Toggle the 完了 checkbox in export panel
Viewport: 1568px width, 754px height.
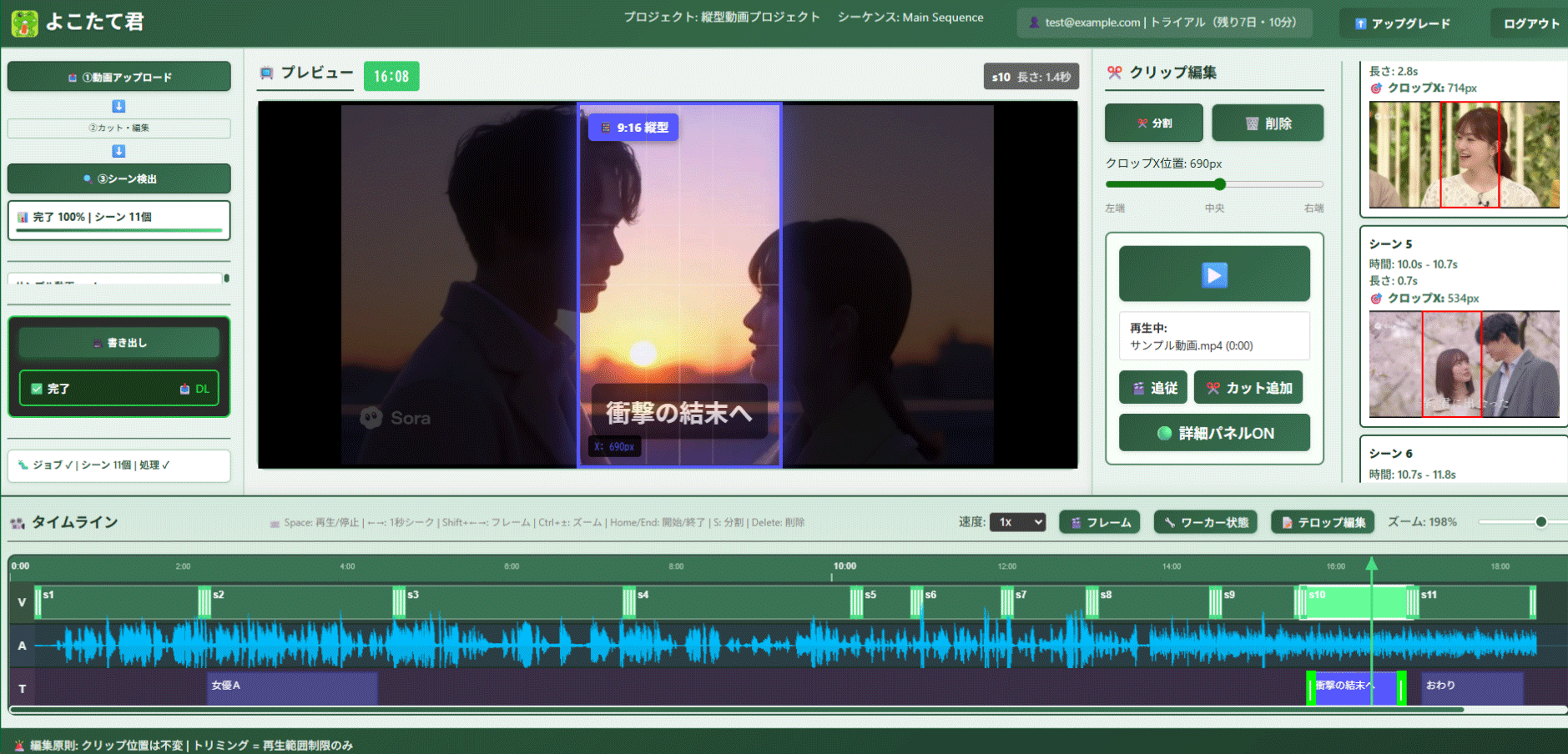coord(37,389)
